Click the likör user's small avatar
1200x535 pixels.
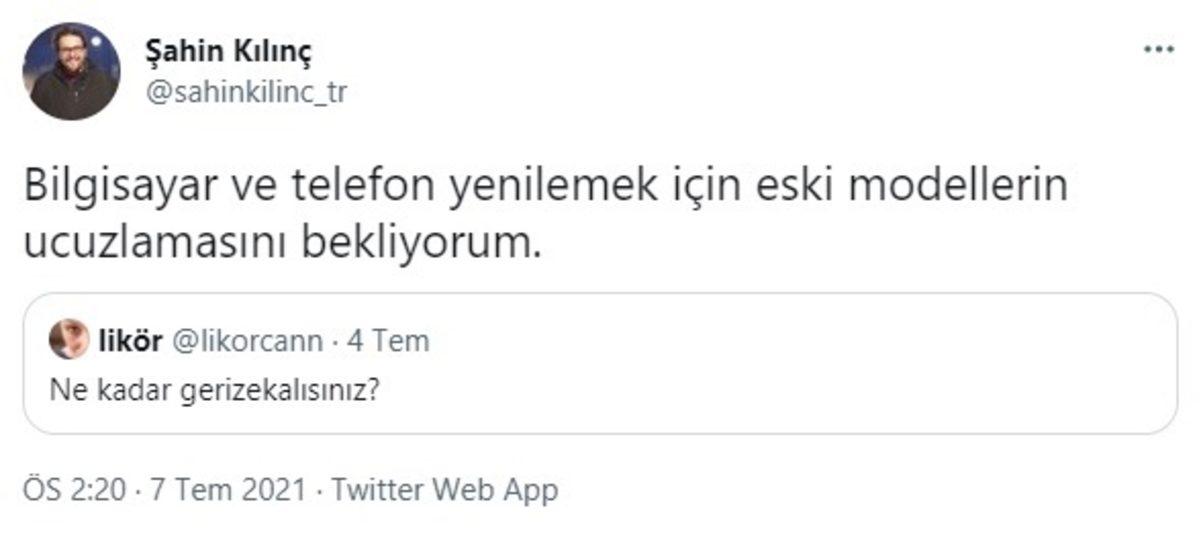click(68, 340)
